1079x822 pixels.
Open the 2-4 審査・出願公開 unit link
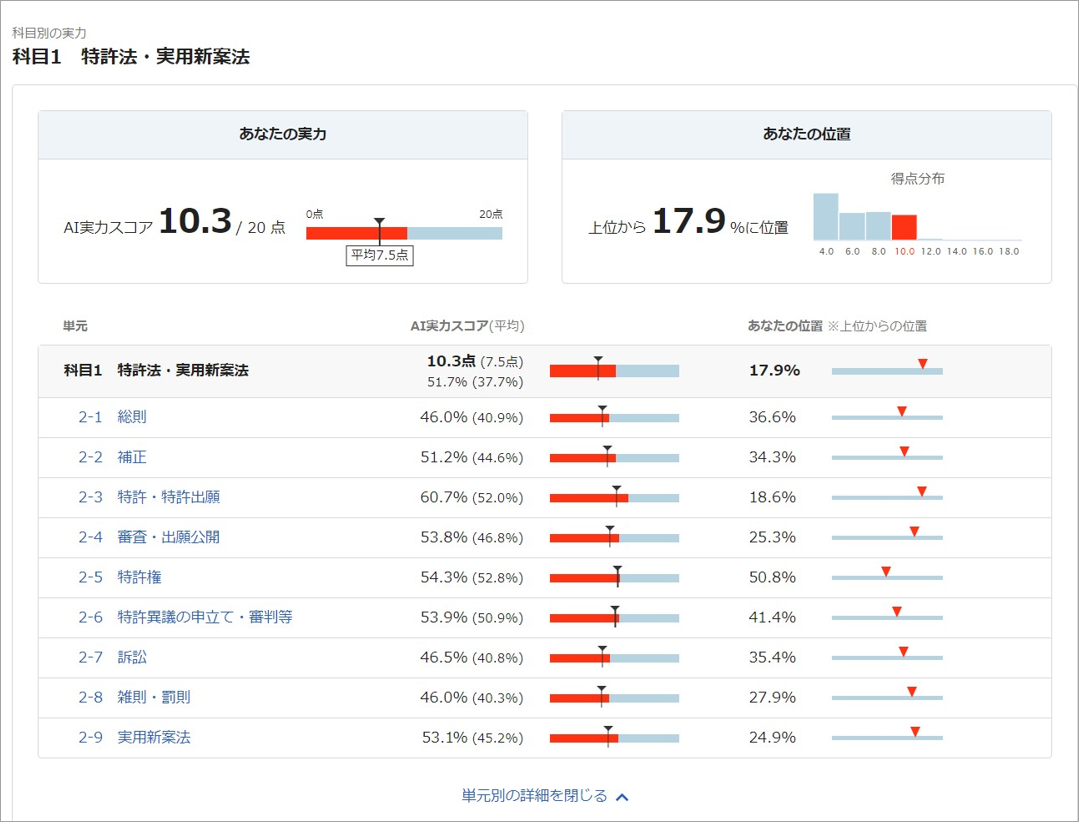(149, 537)
